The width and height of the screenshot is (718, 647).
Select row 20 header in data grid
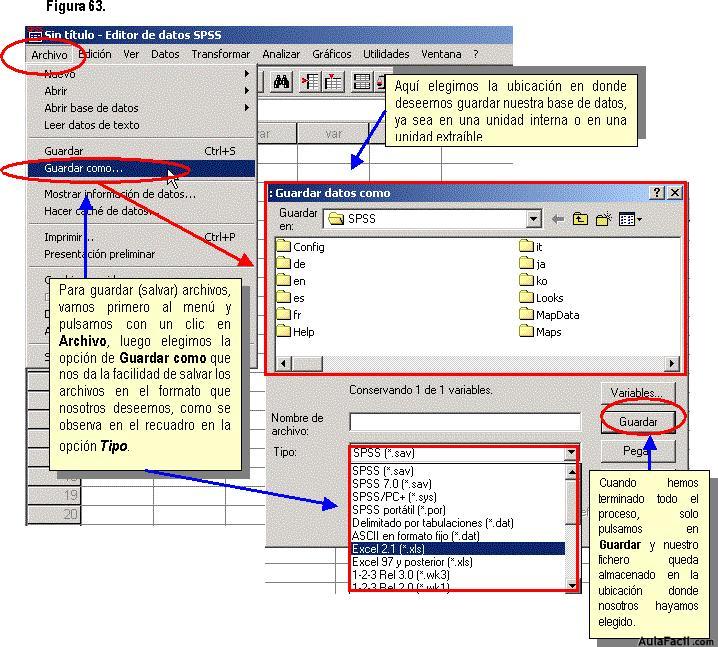tap(54, 514)
